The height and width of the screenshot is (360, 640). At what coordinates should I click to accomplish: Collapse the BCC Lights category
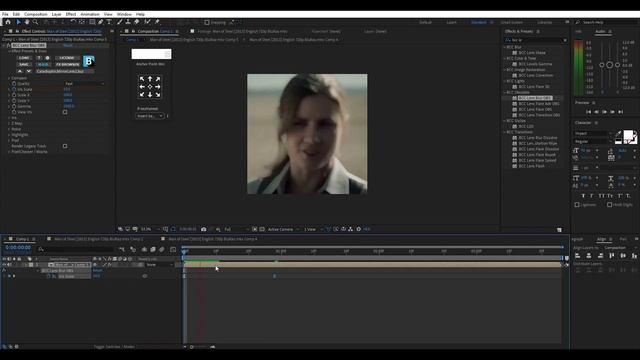(x=504, y=81)
